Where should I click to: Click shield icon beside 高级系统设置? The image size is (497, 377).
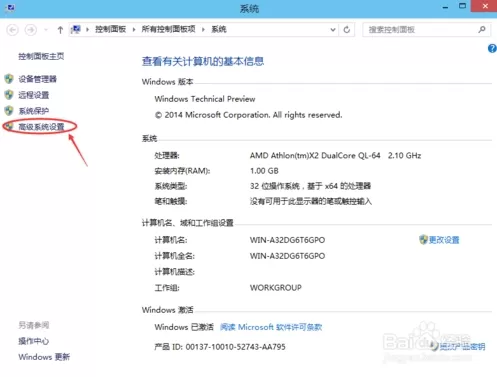tap(9, 126)
